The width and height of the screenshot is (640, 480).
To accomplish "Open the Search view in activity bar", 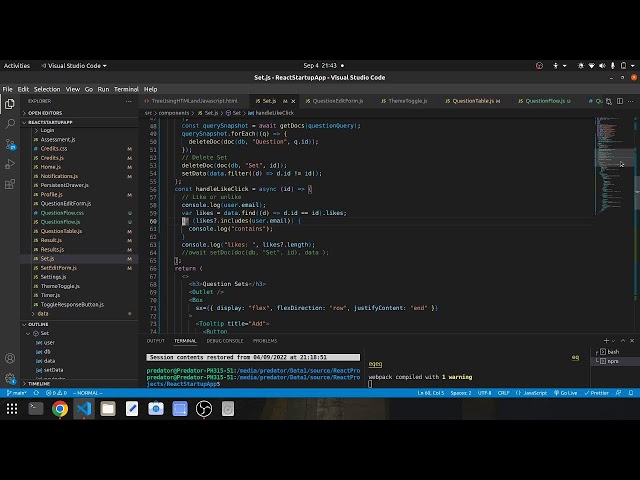I will 10,124.
